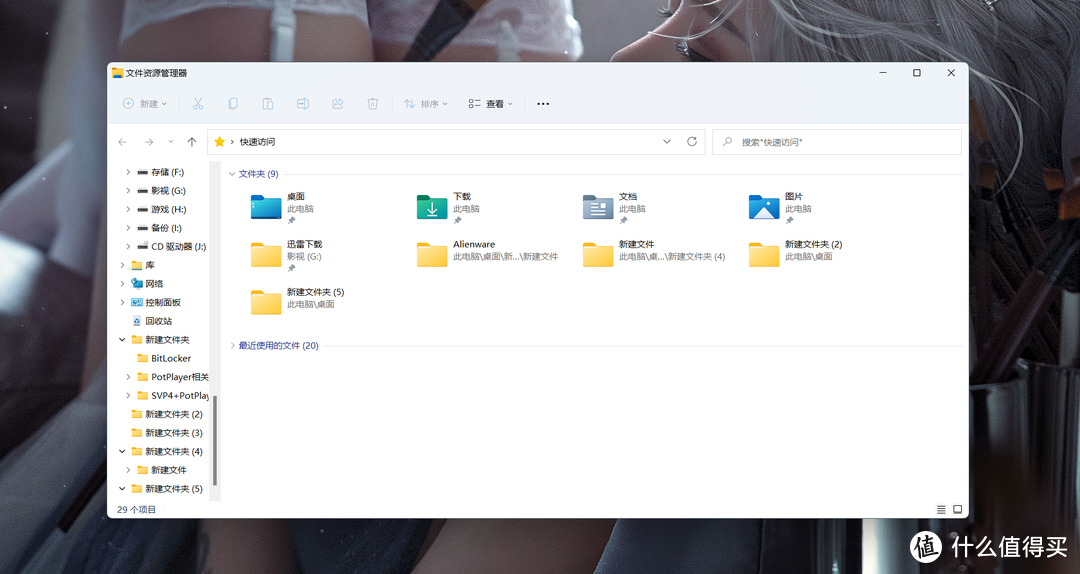Open the three-dots more options menu

(x=543, y=104)
